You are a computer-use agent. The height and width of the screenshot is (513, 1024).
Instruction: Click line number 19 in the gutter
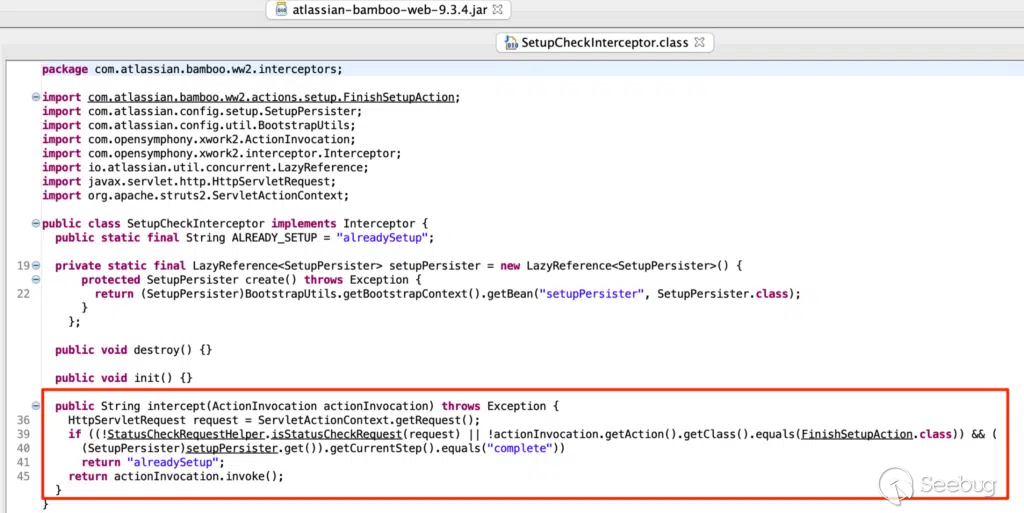point(23,266)
